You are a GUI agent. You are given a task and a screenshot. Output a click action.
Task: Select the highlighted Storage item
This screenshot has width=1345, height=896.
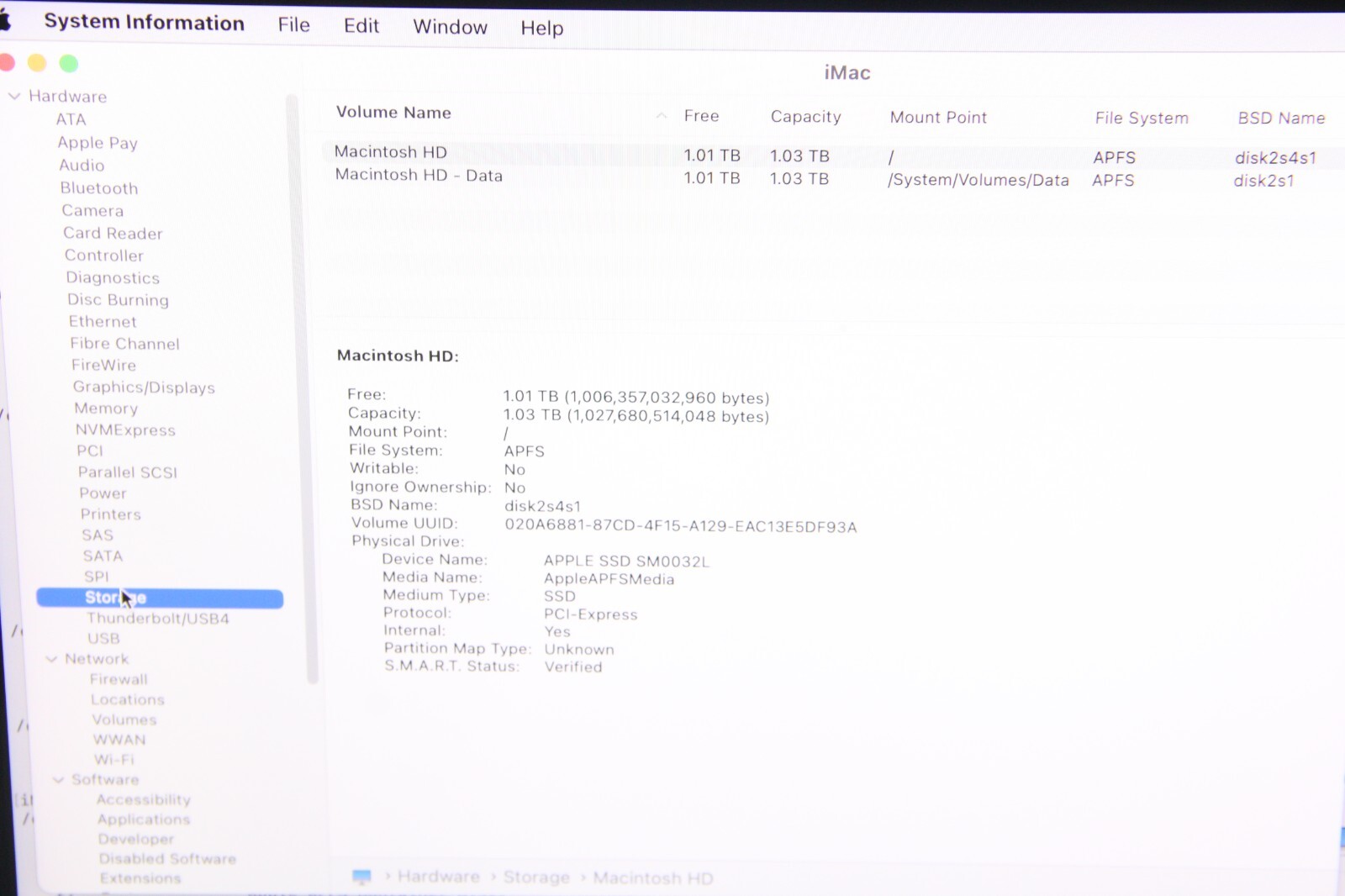[x=160, y=598]
